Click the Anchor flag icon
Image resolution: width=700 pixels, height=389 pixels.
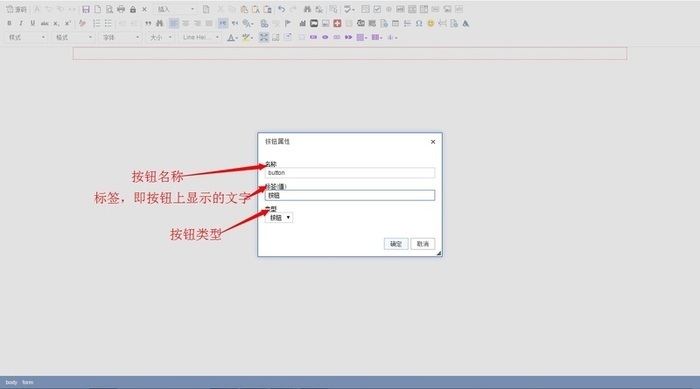tap(288, 23)
